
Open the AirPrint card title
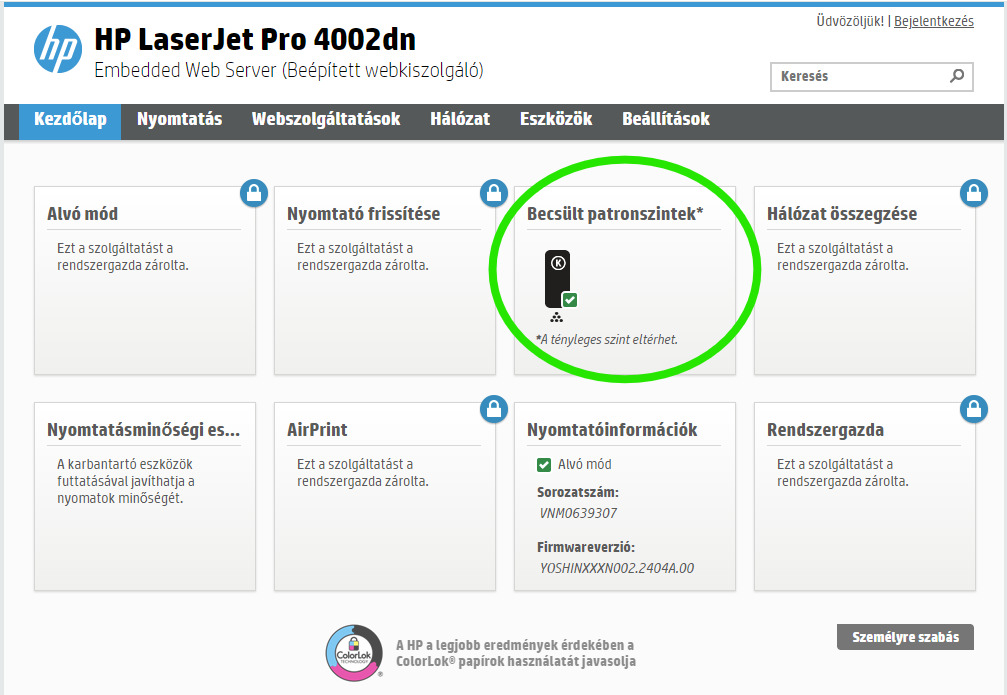pos(317,430)
